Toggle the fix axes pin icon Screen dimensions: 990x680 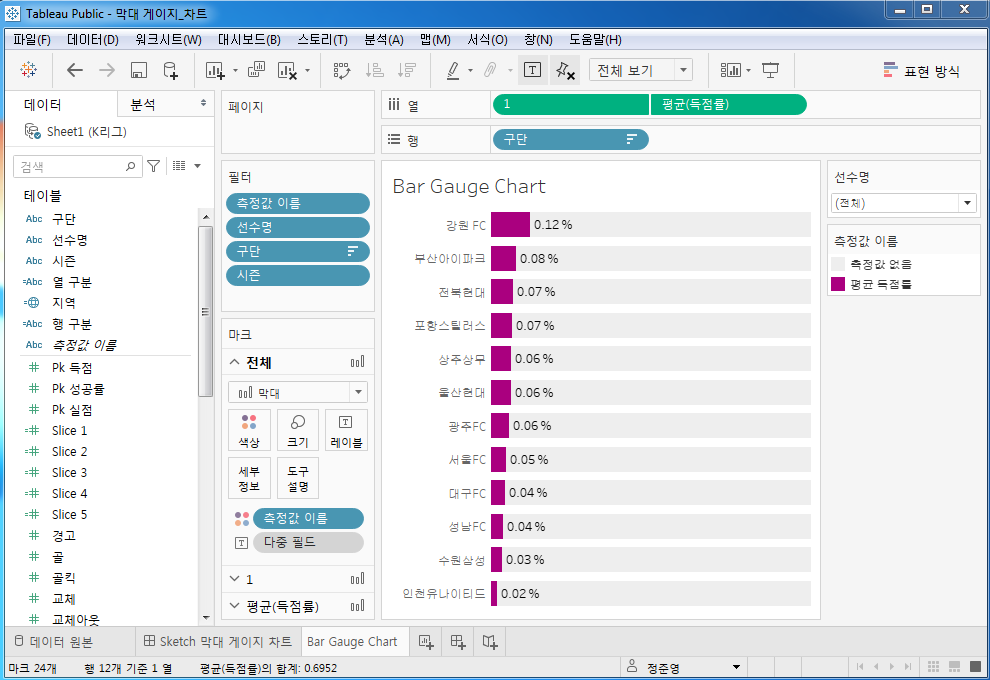coord(565,70)
